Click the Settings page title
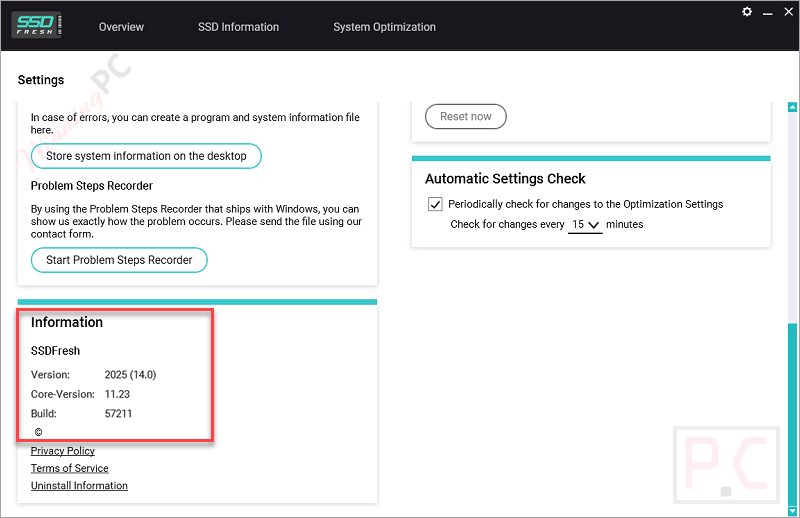This screenshot has height=518, width=800. pyautogui.click(x=41, y=80)
